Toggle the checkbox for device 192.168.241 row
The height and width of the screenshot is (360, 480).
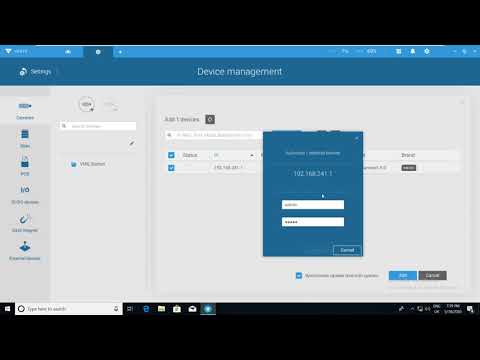[x=171, y=168]
